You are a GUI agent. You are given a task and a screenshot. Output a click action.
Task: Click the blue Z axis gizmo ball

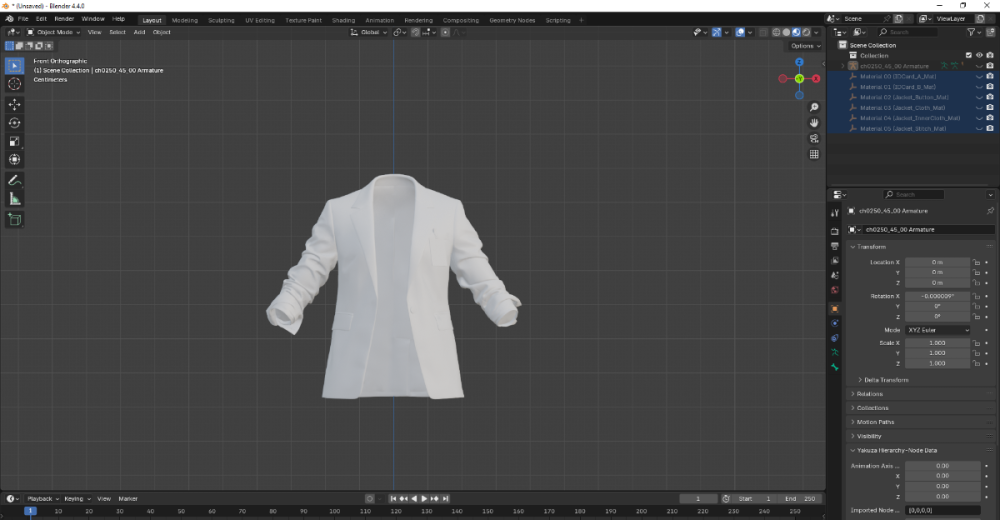click(799, 62)
